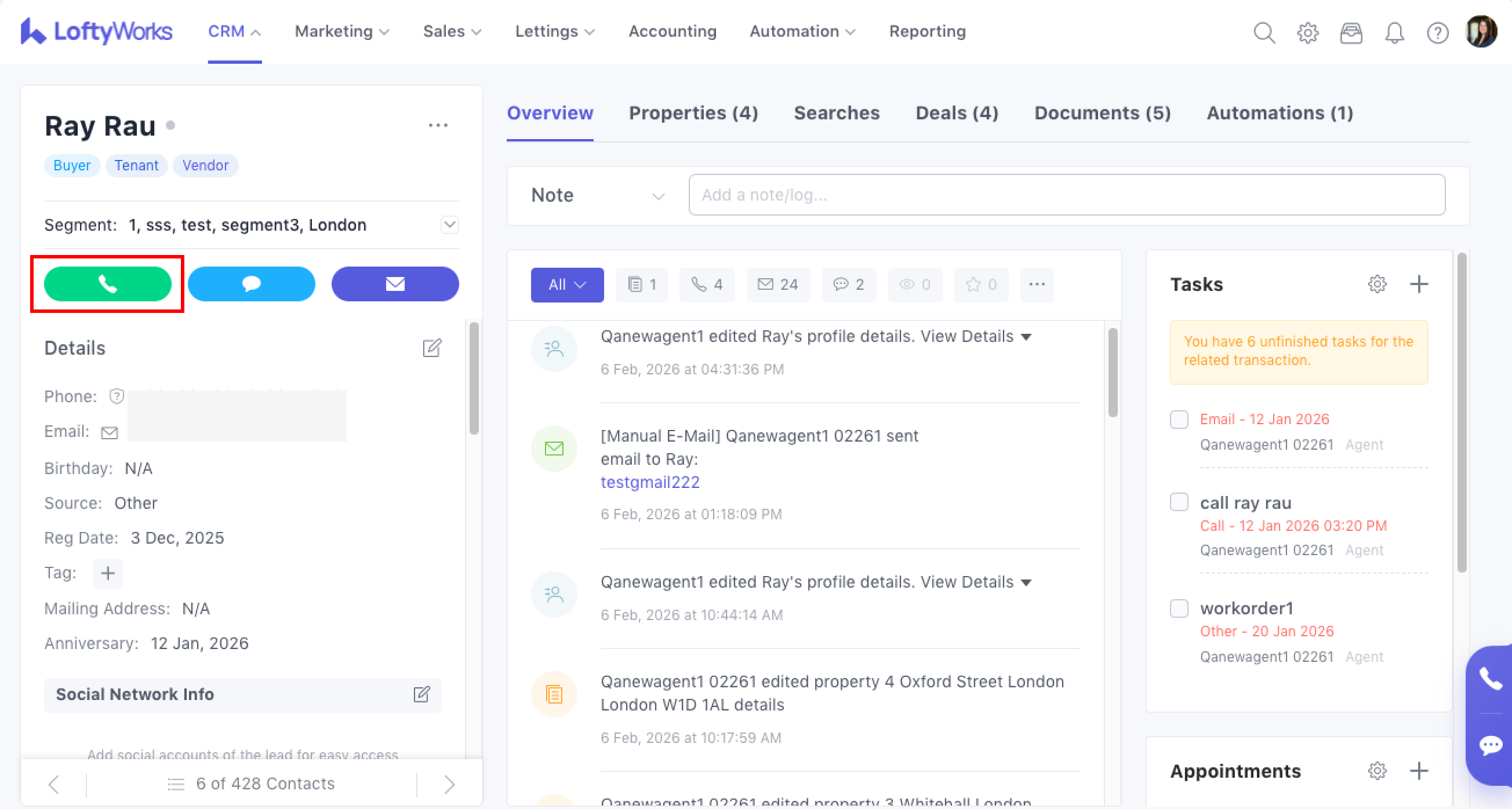Image resolution: width=1512 pixels, height=809 pixels.
Task: Go to next contact arrow
Action: pyautogui.click(x=449, y=784)
